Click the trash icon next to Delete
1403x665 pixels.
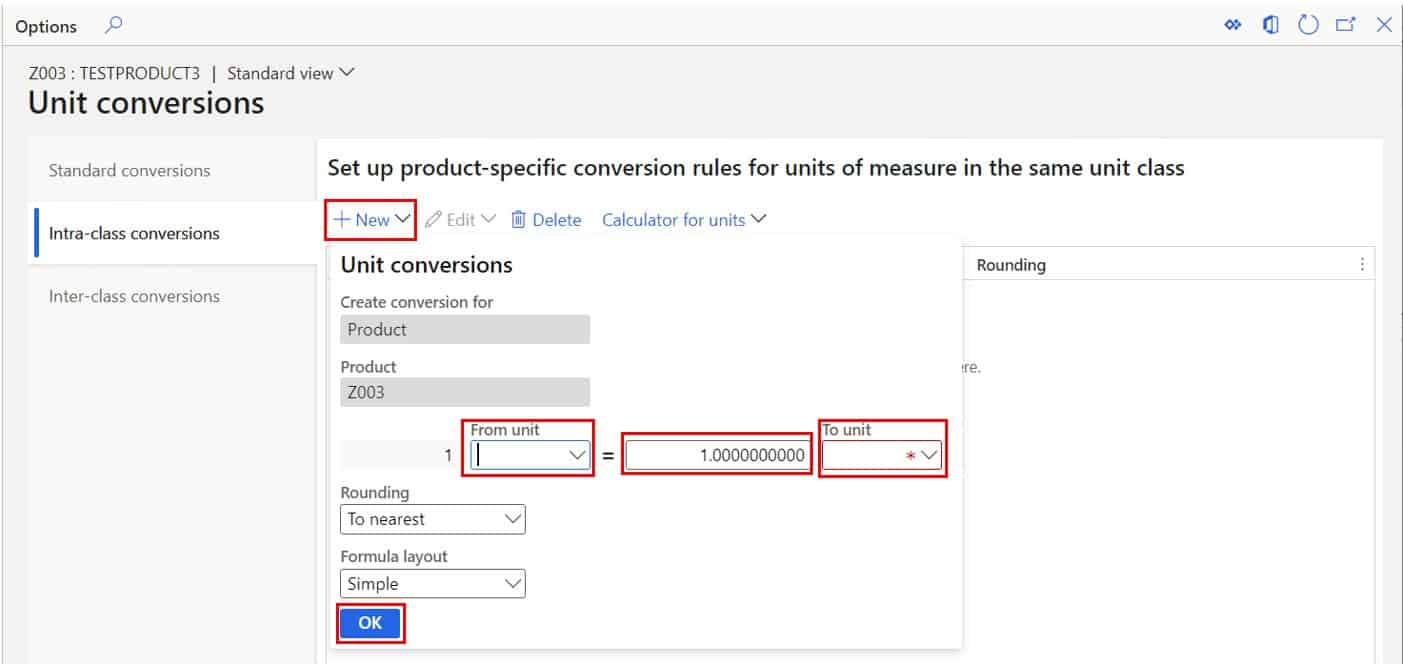tap(518, 219)
